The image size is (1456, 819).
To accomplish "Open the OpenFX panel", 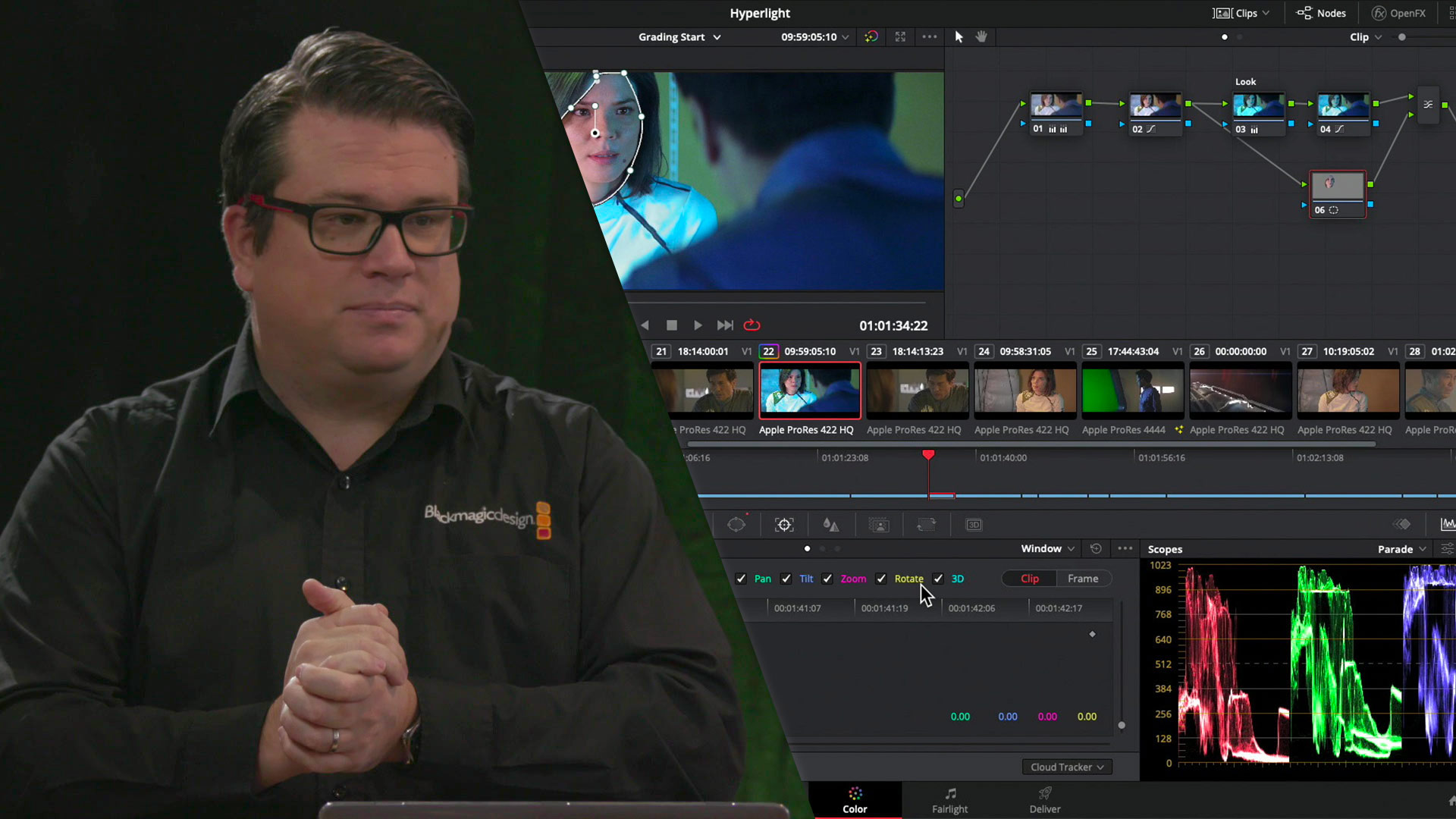I will click(1399, 13).
